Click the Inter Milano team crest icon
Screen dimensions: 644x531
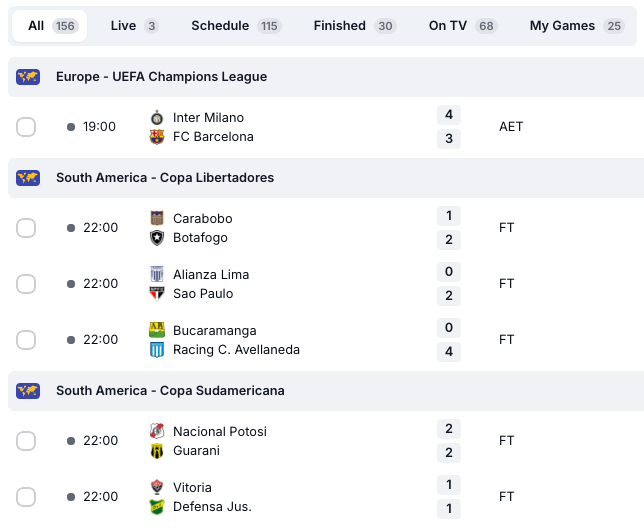click(x=157, y=118)
